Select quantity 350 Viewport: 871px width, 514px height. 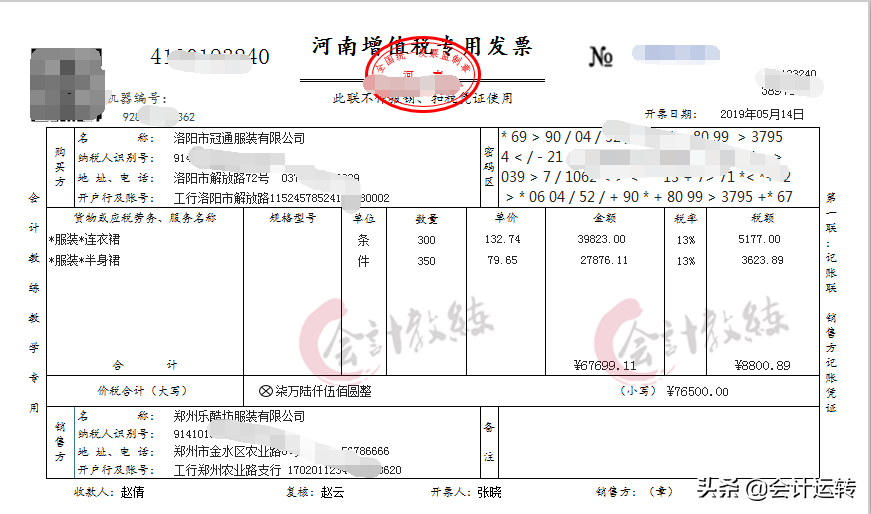pyautogui.click(x=426, y=261)
